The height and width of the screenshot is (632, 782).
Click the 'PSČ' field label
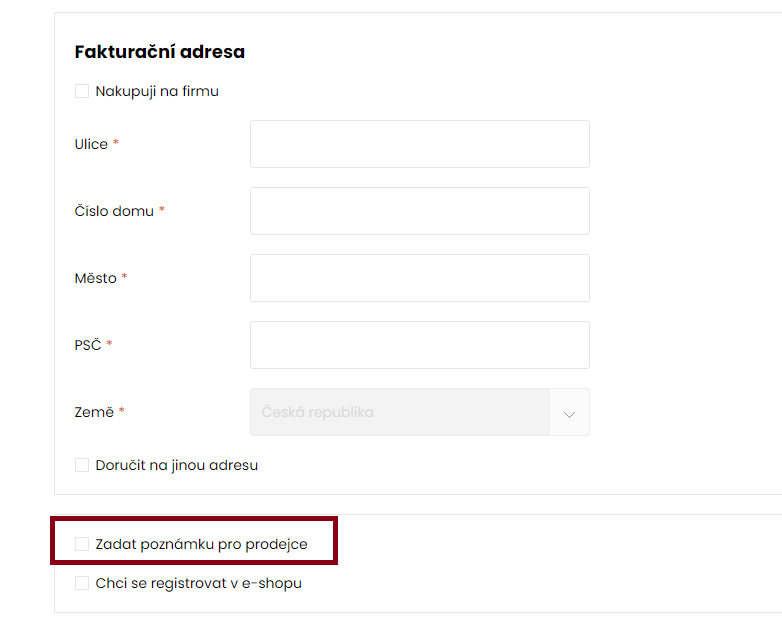[88, 345]
